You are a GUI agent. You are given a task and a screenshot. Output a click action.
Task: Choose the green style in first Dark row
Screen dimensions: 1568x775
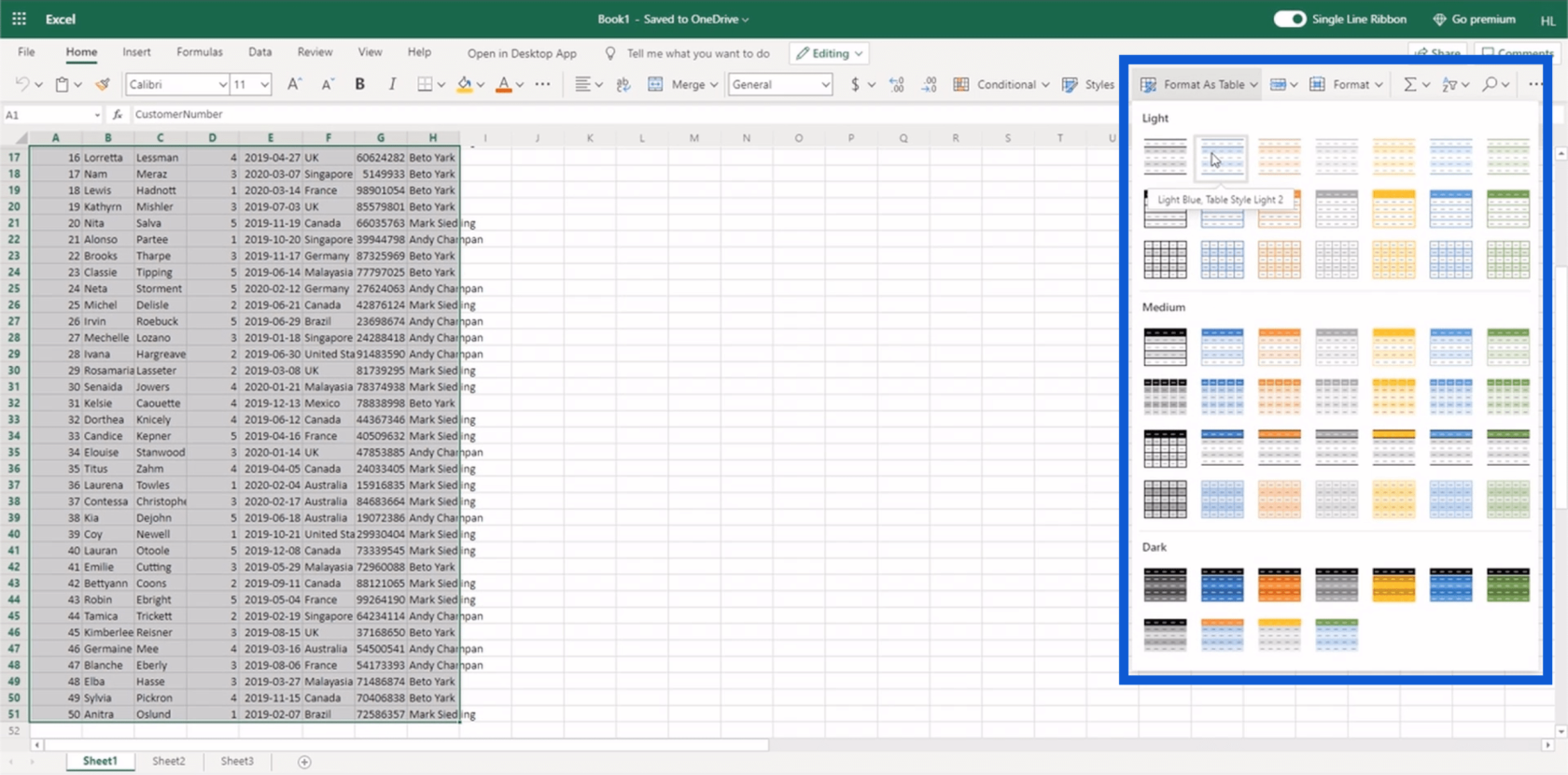point(1507,585)
